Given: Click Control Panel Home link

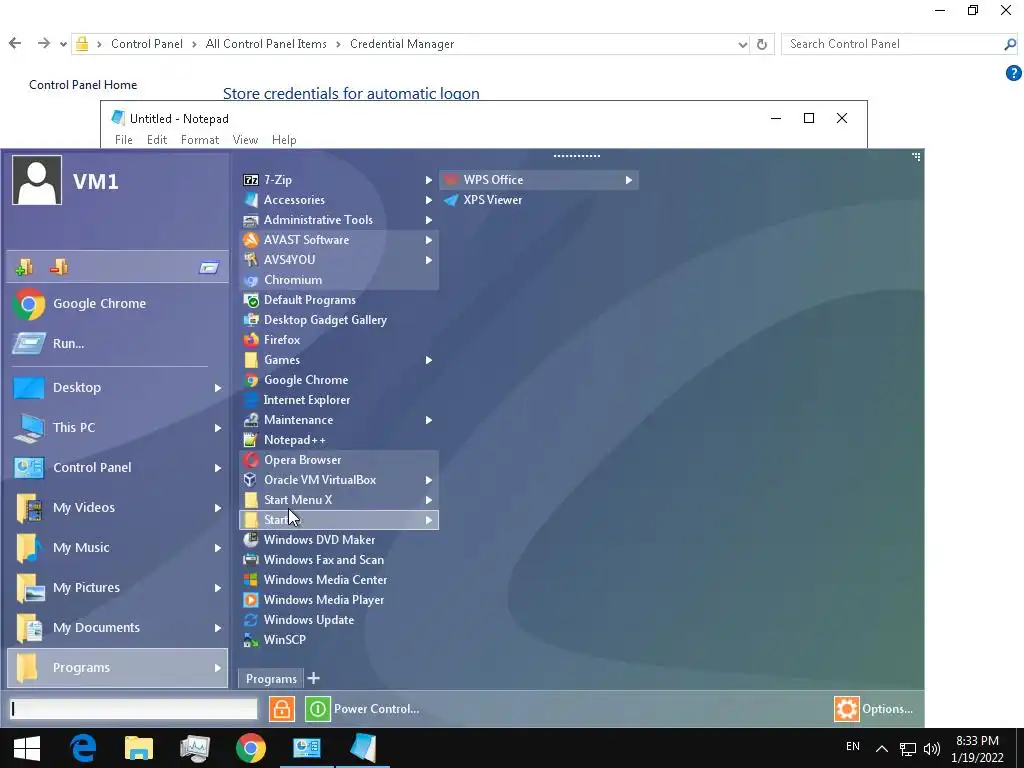Looking at the screenshot, I should [x=83, y=85].
